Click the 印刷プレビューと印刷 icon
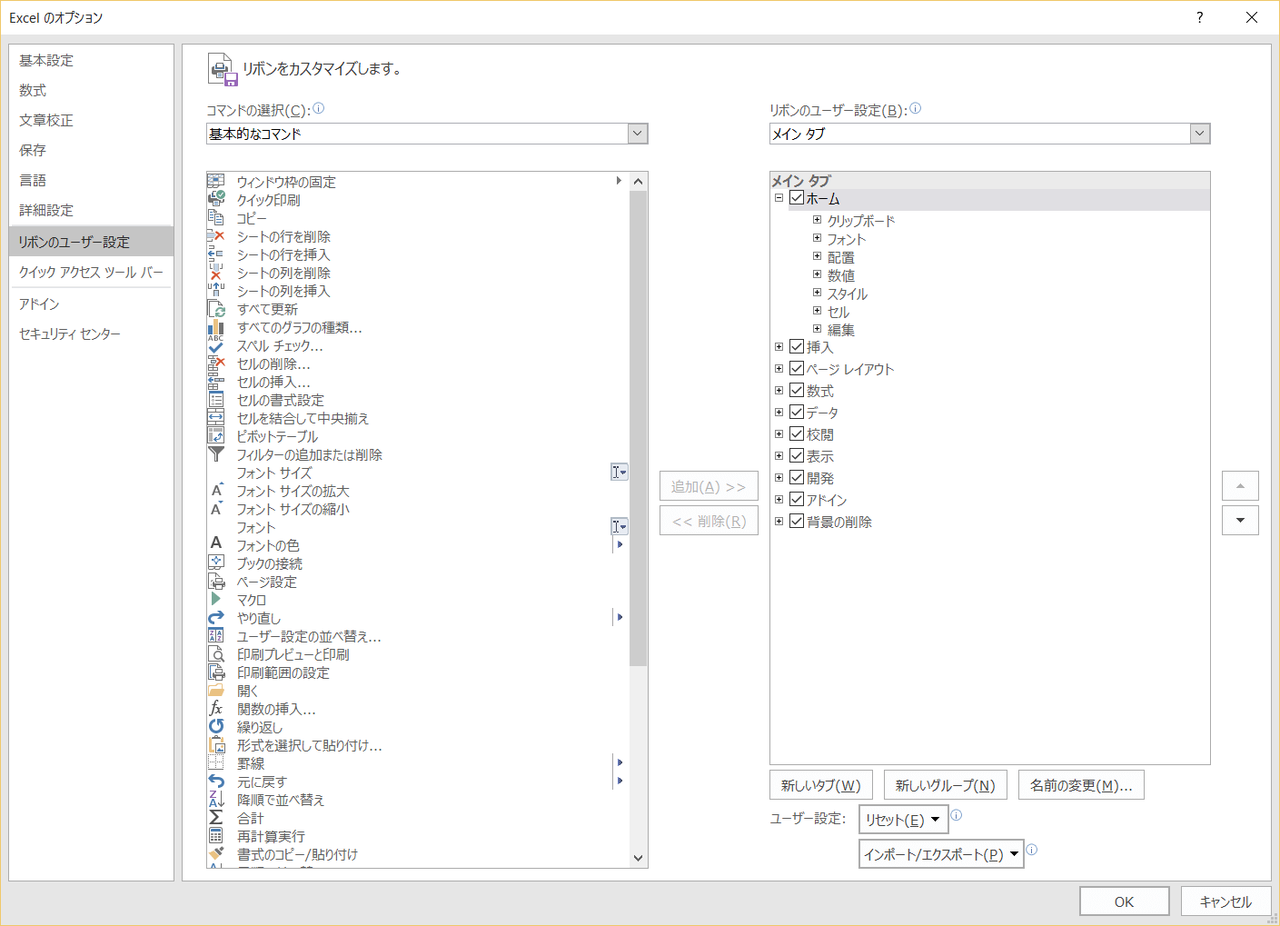Viewport: 1280px width, 926px height. pyautogui.click(x=216, y=654)
